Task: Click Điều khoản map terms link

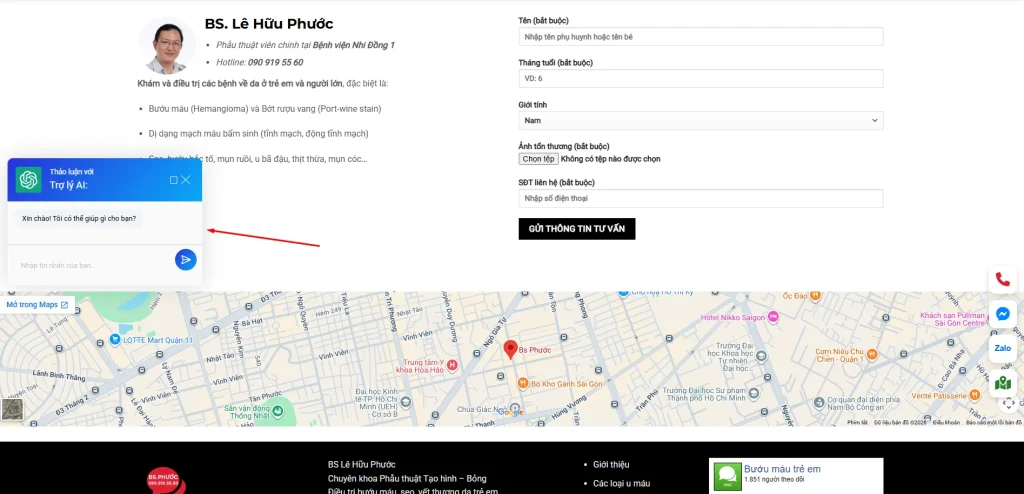Action: pyautogui.click(x=946, y=423)
